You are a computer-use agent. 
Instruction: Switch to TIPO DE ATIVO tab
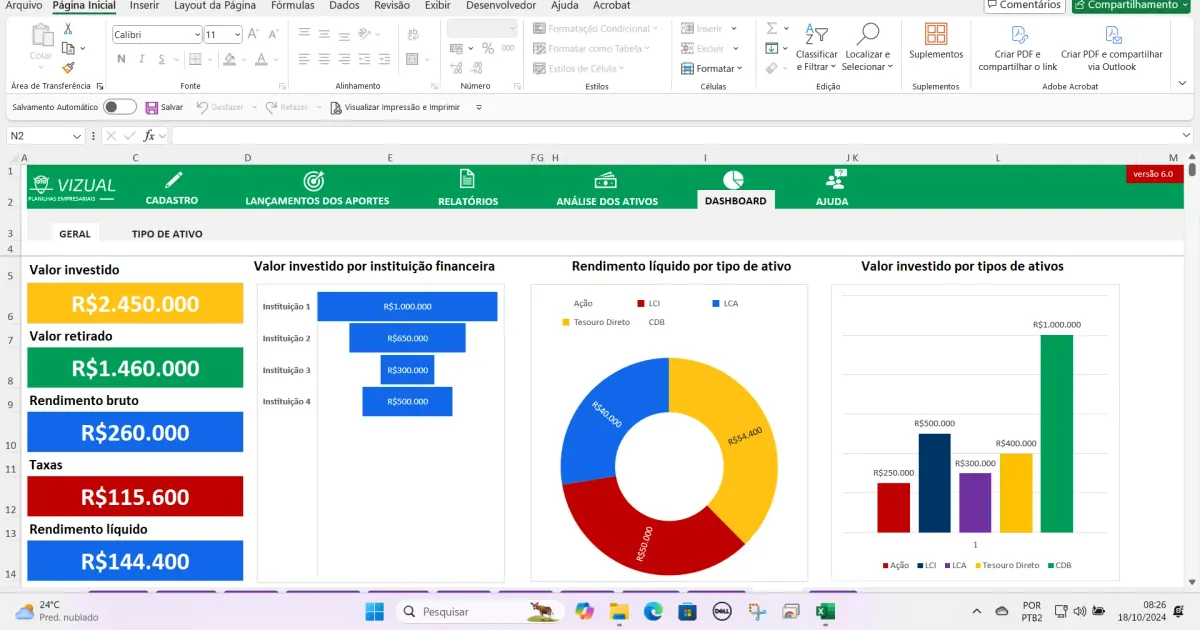coord(167,234)
